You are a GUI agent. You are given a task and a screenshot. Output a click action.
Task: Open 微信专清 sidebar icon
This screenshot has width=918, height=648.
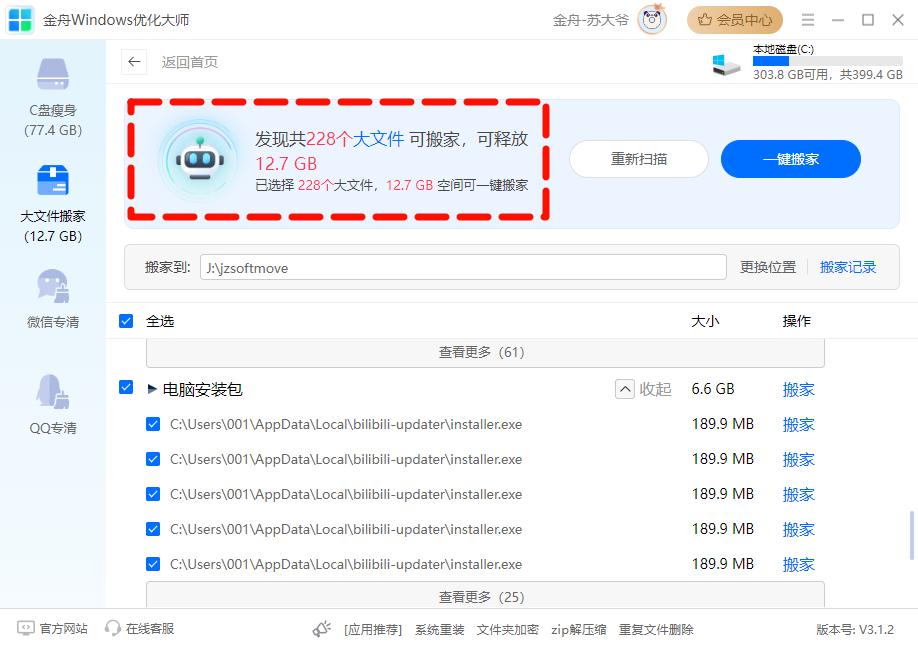click(x=53, y=288)
